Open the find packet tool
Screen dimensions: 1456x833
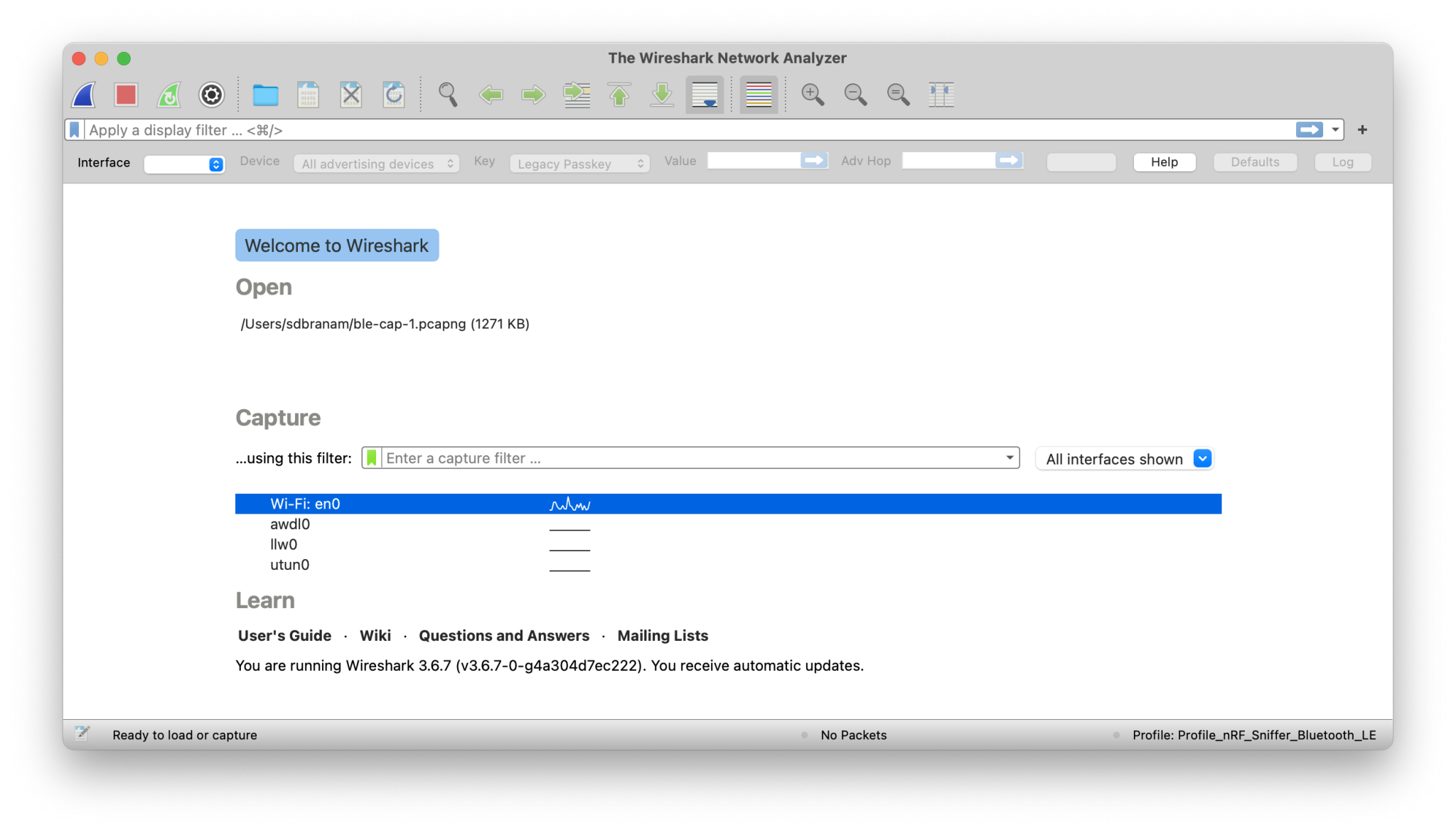point(447,95)
